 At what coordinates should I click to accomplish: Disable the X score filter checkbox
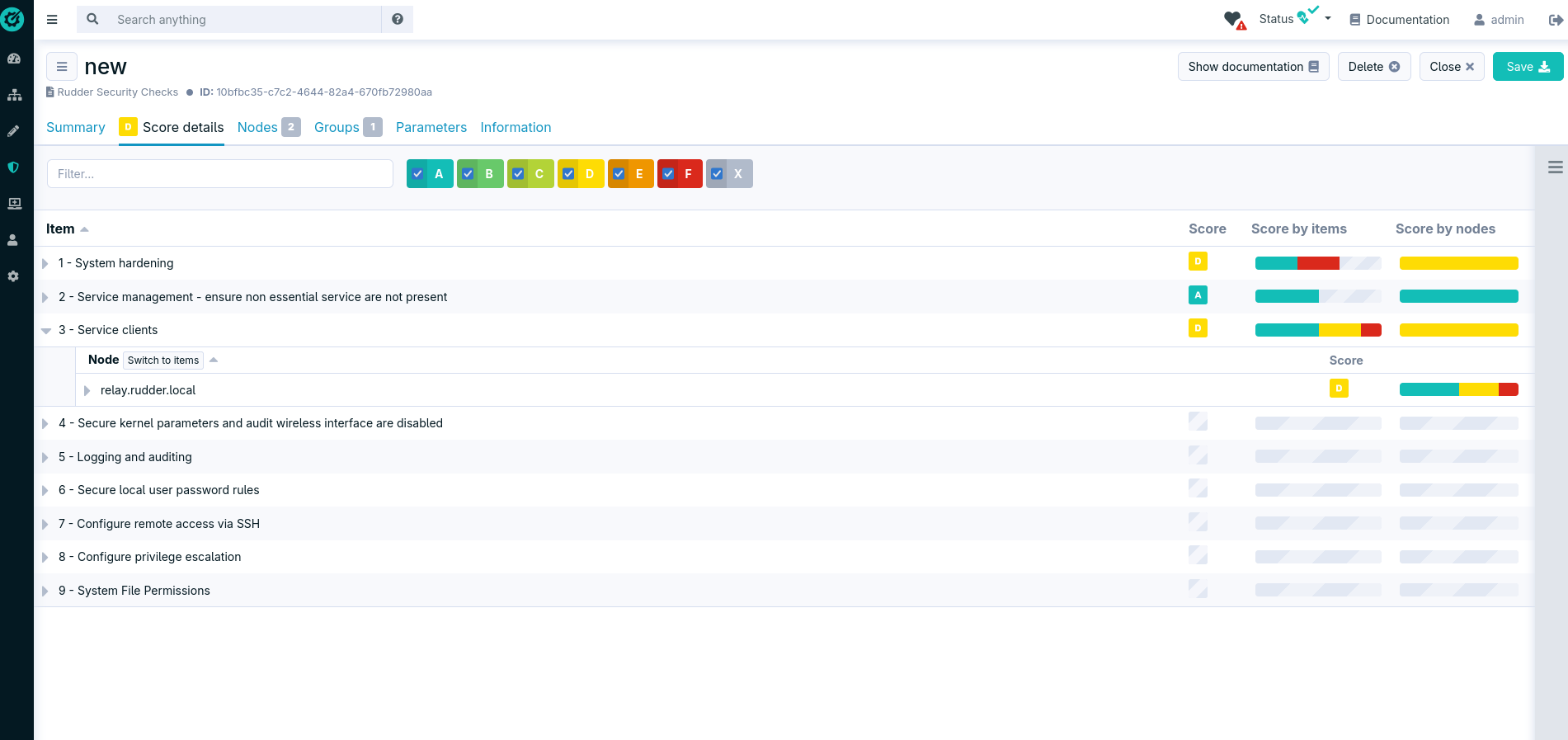718,174
